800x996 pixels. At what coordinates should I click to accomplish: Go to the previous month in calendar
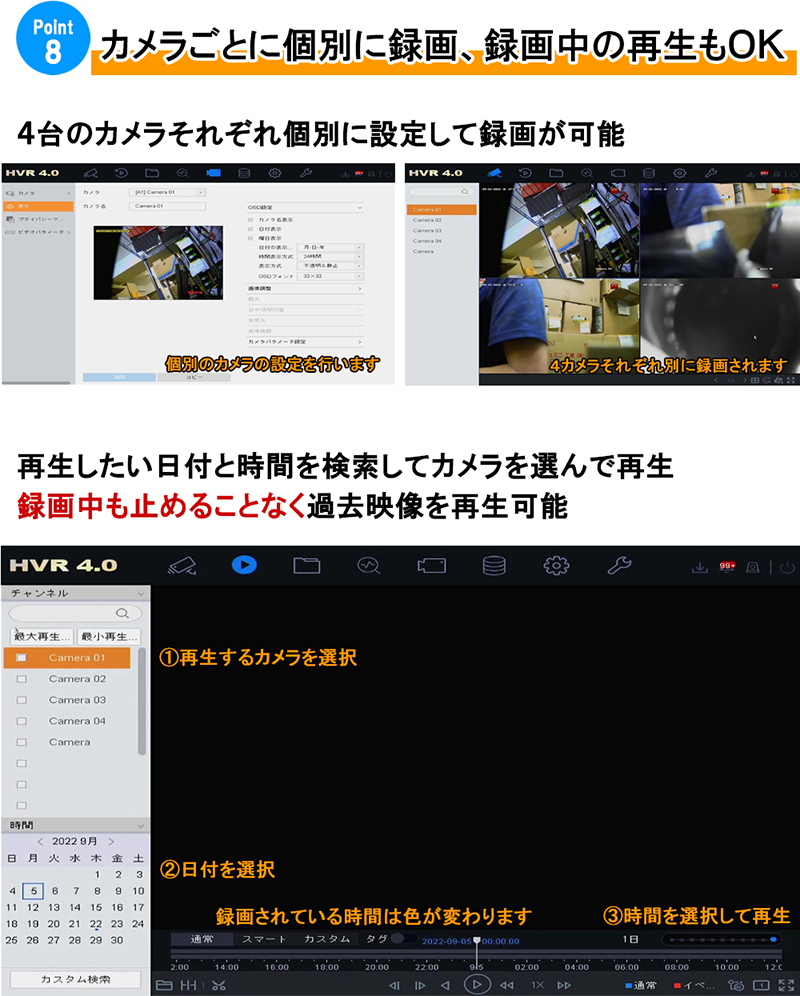(x=39, y=841)
